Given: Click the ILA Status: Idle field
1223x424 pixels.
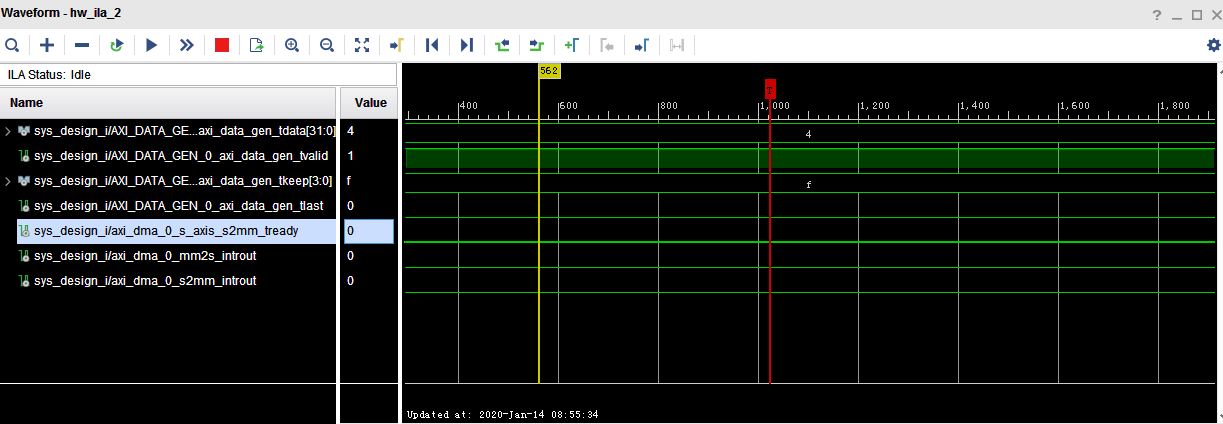Looking at the screenshot, I should pos(198,74).
